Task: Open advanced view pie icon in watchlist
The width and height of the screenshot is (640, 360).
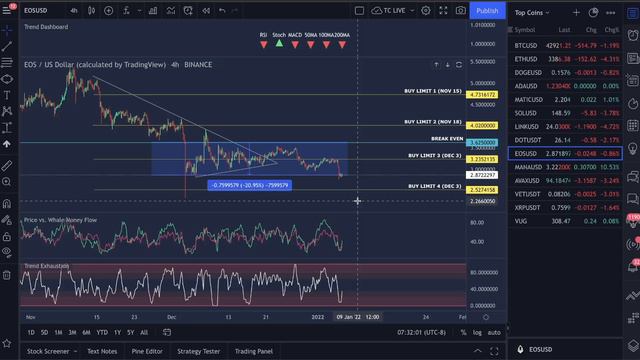Action: [x=593, y=13]
